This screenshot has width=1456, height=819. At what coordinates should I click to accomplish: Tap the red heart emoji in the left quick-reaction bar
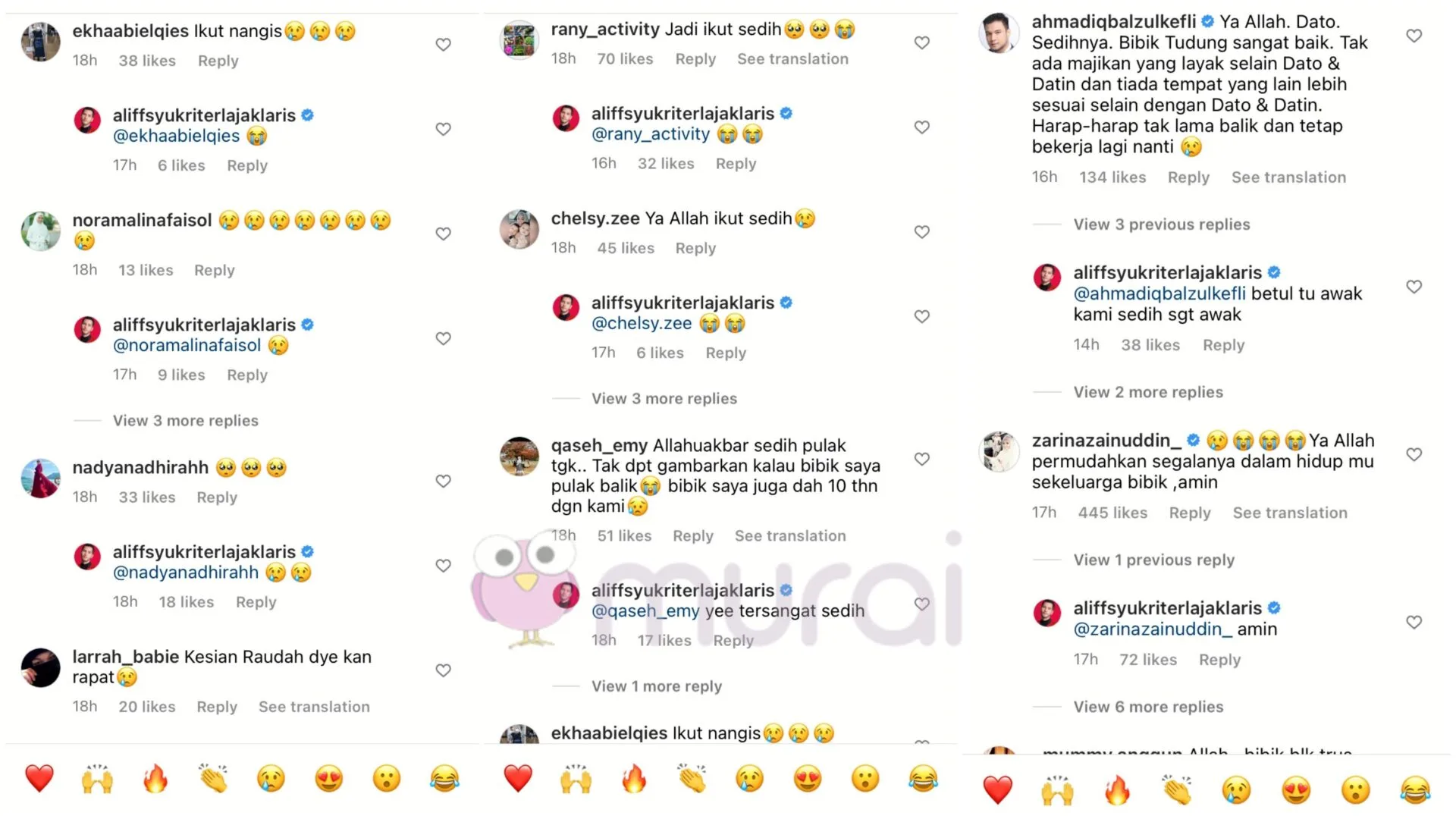click(x=39, y=779)
